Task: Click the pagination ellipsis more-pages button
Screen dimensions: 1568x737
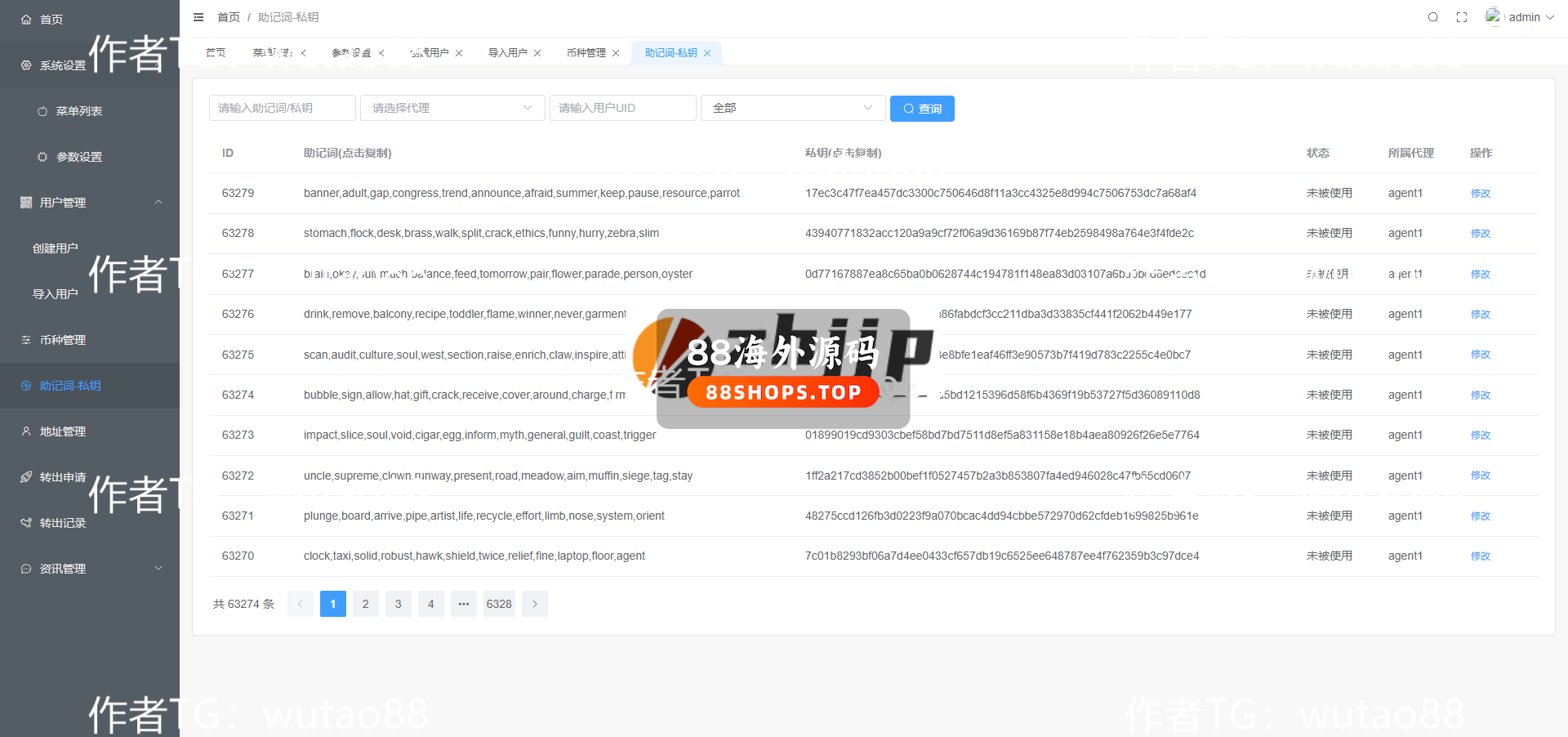Action: point(463,604)
